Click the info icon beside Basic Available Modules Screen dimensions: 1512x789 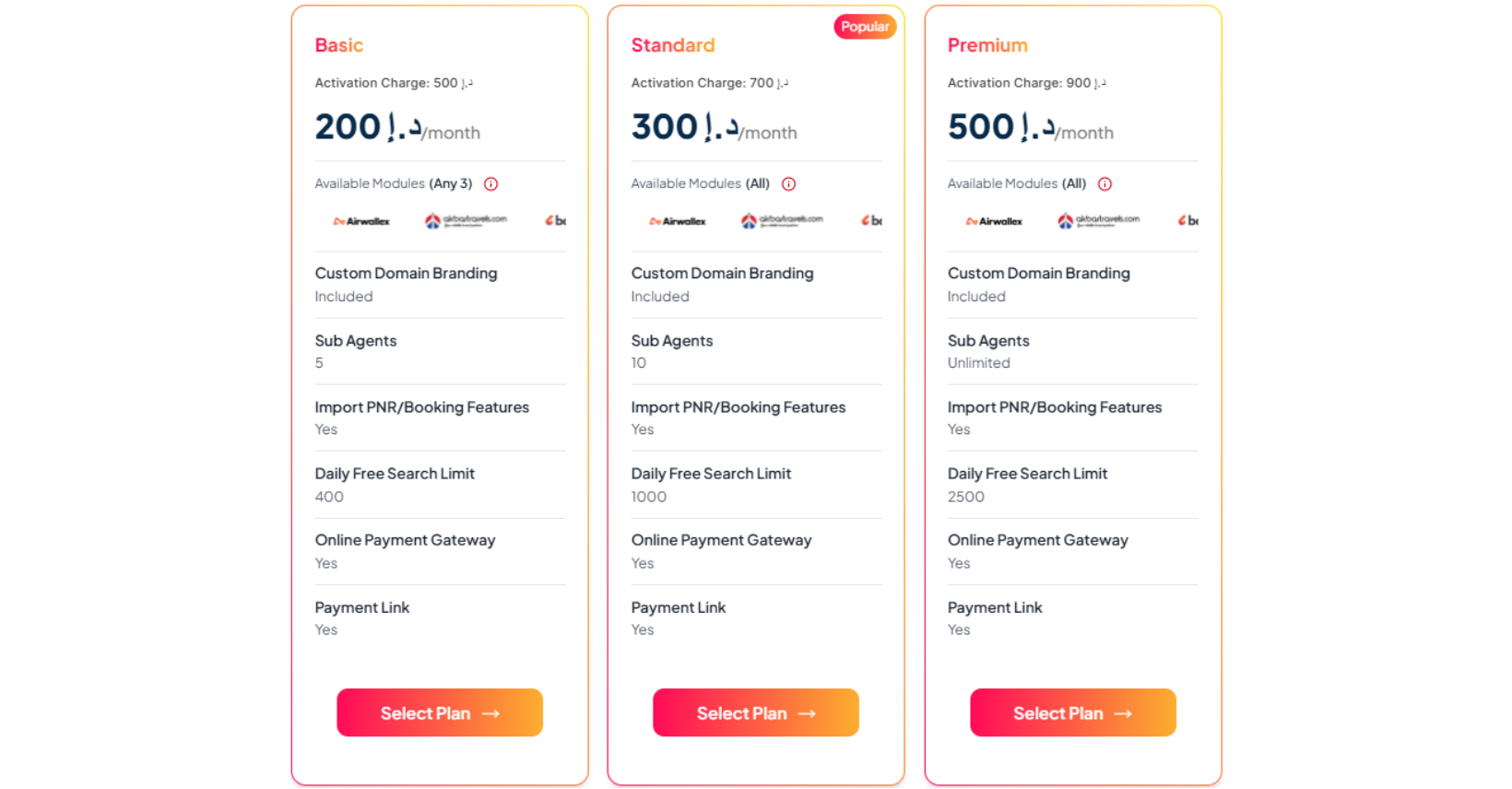point(491,184)
